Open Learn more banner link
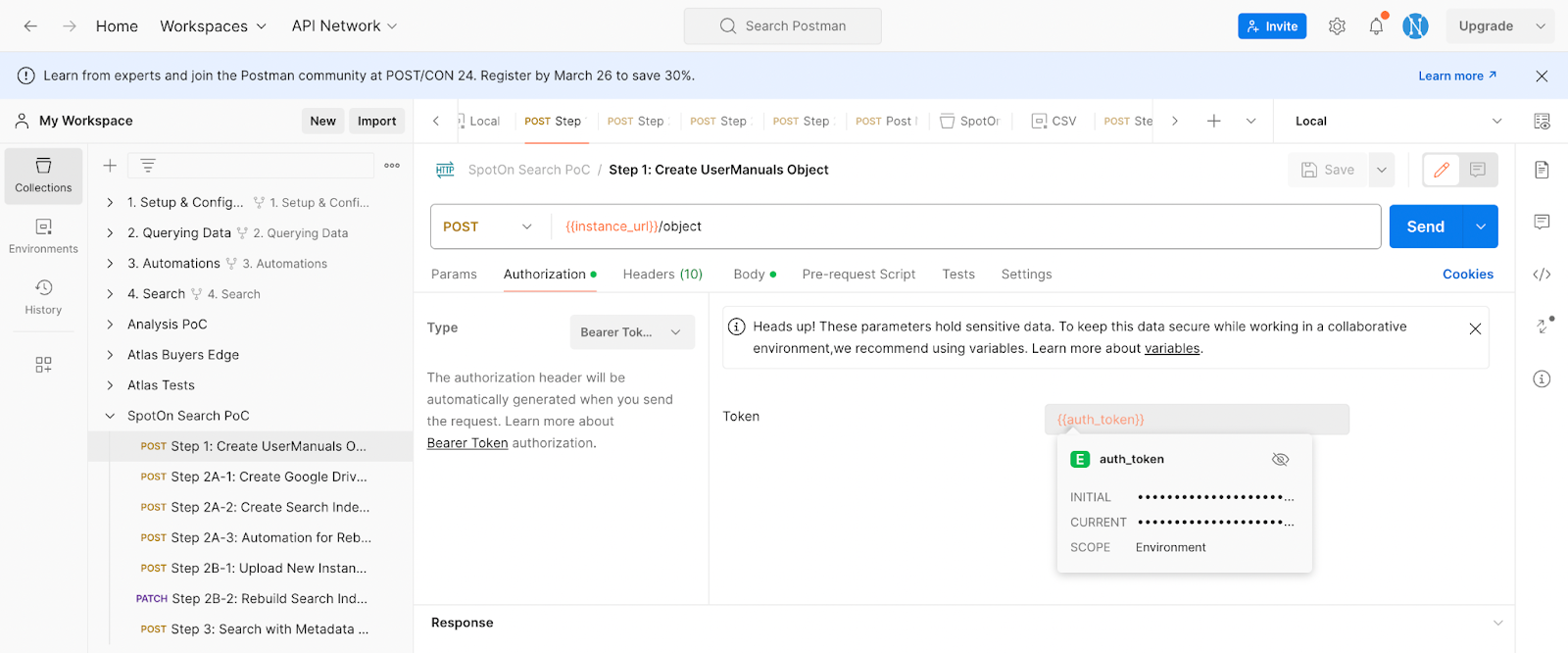1568x653 pixels. coord(1457,75)
